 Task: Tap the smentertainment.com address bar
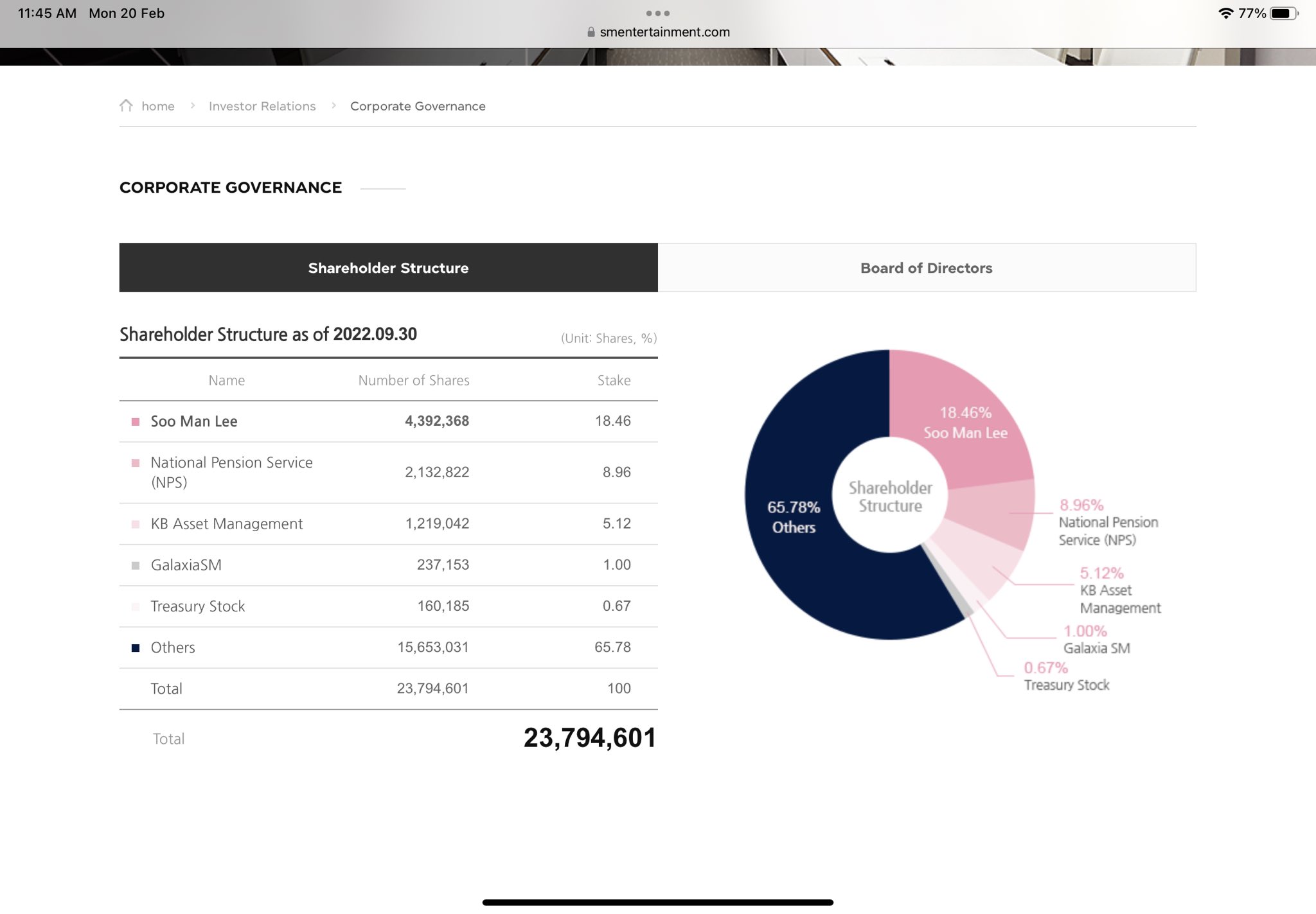pyautogui.click(x=664, y=32)
